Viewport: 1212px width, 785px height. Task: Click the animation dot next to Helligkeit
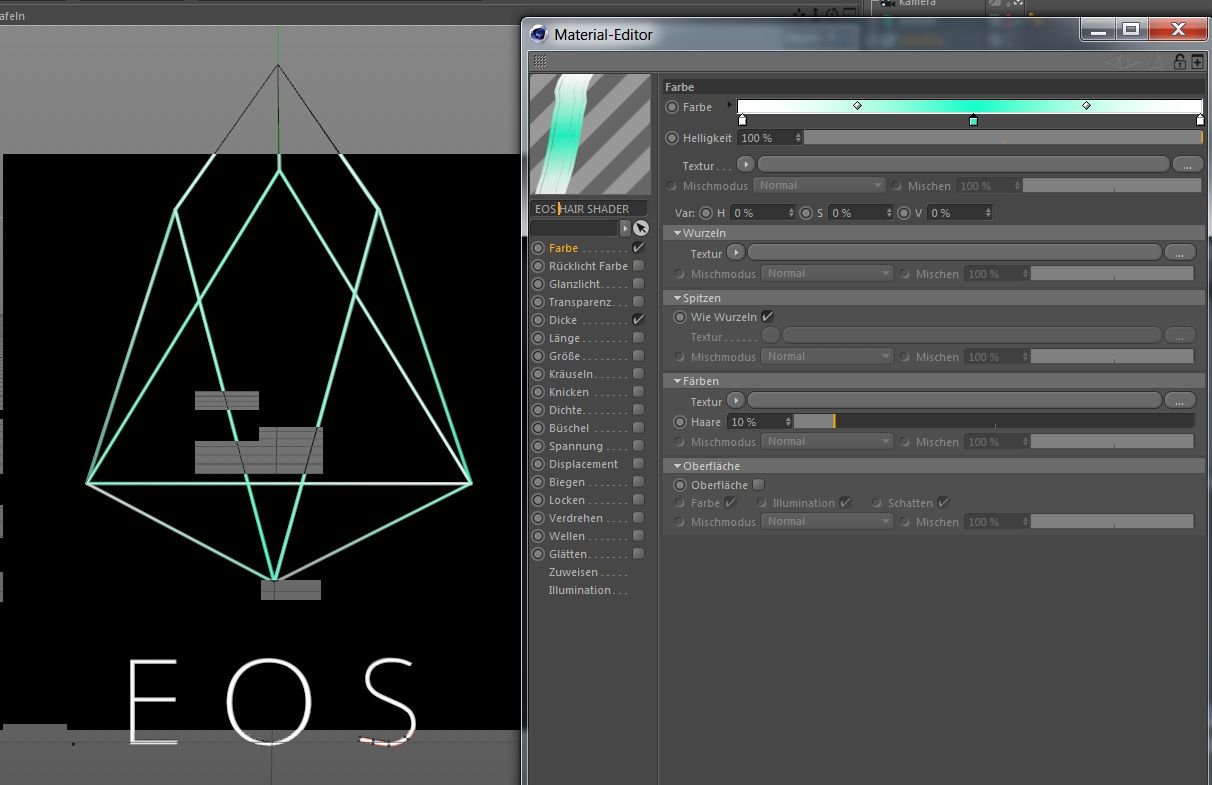coord(672,138)
